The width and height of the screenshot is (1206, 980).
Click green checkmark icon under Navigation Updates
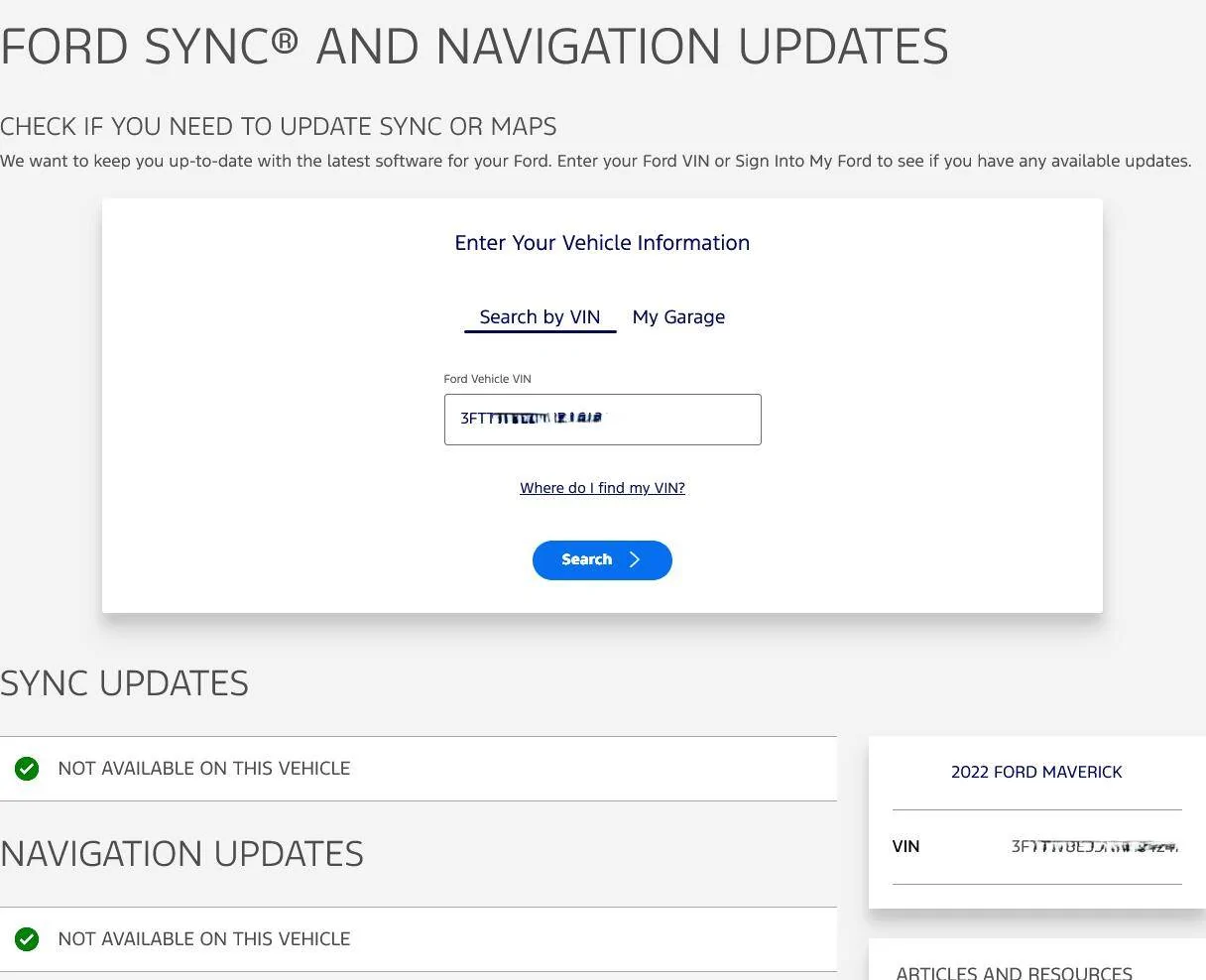click(27, 939)
